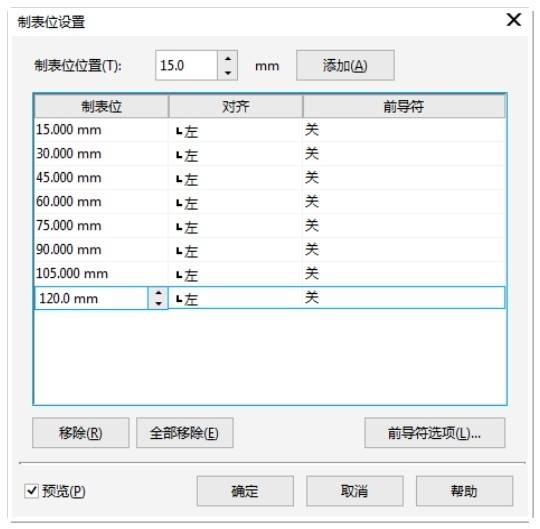
Task: Decrease the 120.0 mm row spinner value
Action: pyautogui.click(x=158, y=303)
